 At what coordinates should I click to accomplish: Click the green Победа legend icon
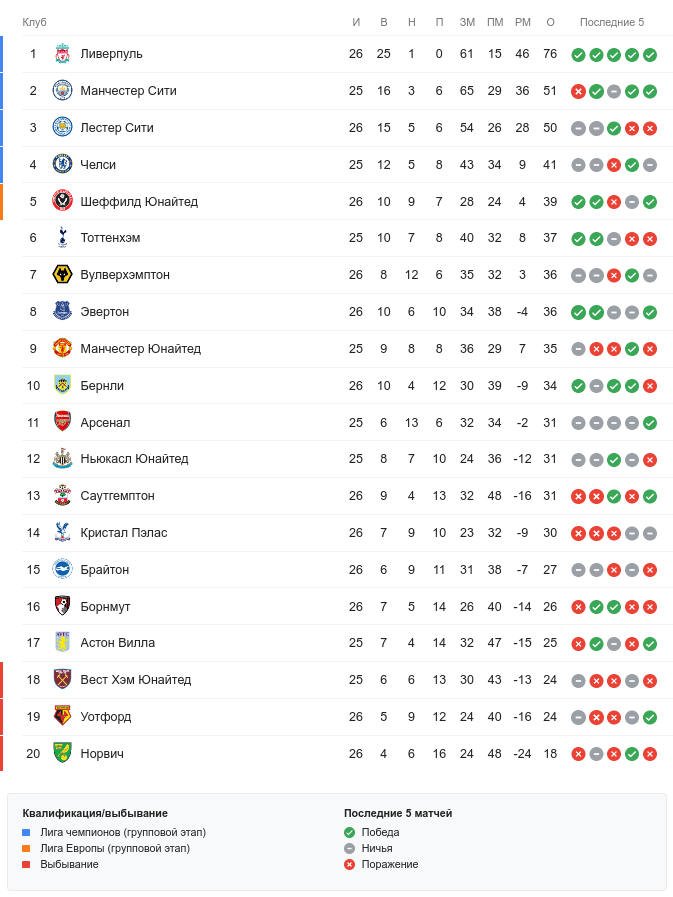pos(349,833)
